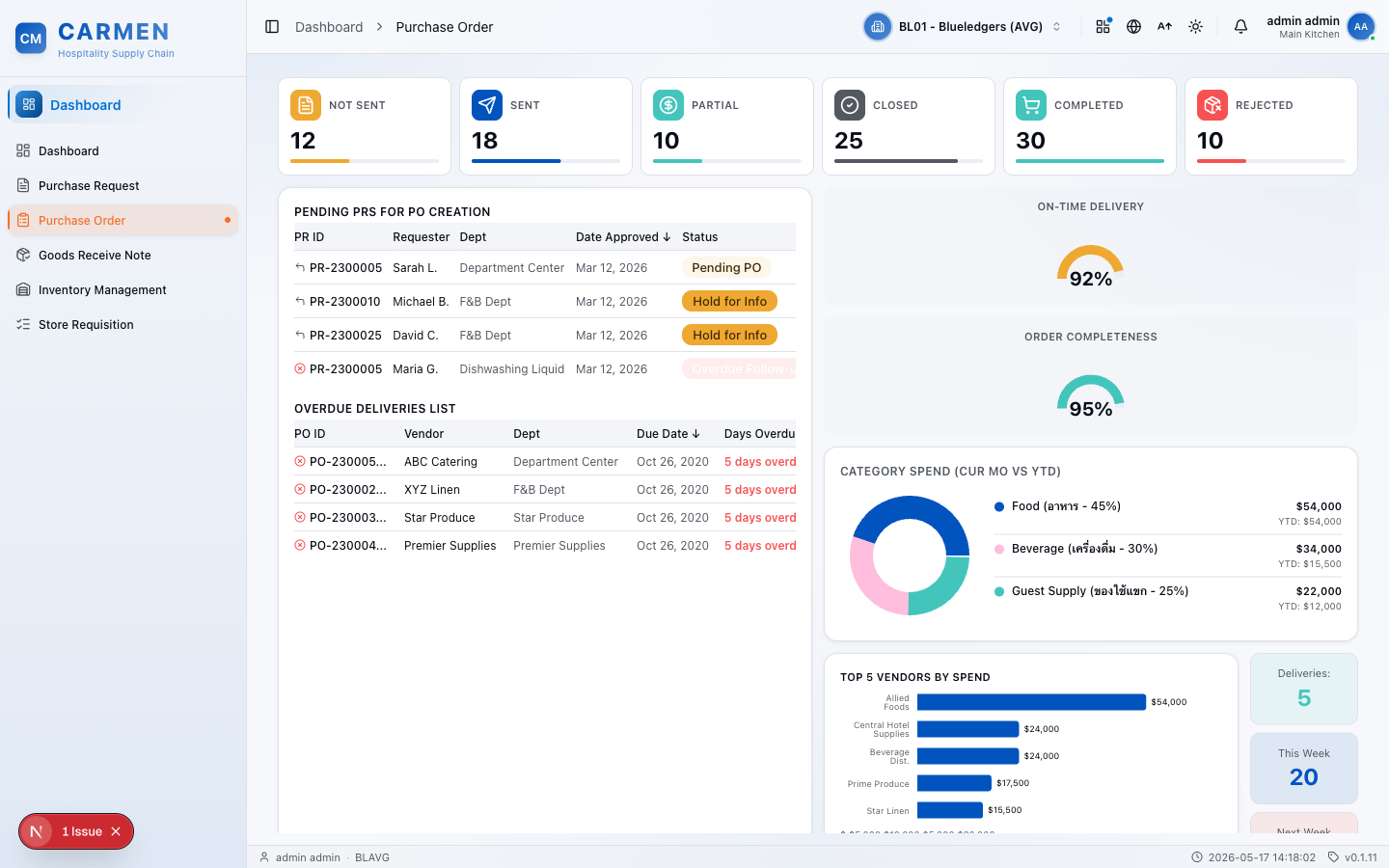Image resolution: width=1389 pixels, height=868 pixels.
Task: Toggle the sidebar panel icon
Action: 272,27
